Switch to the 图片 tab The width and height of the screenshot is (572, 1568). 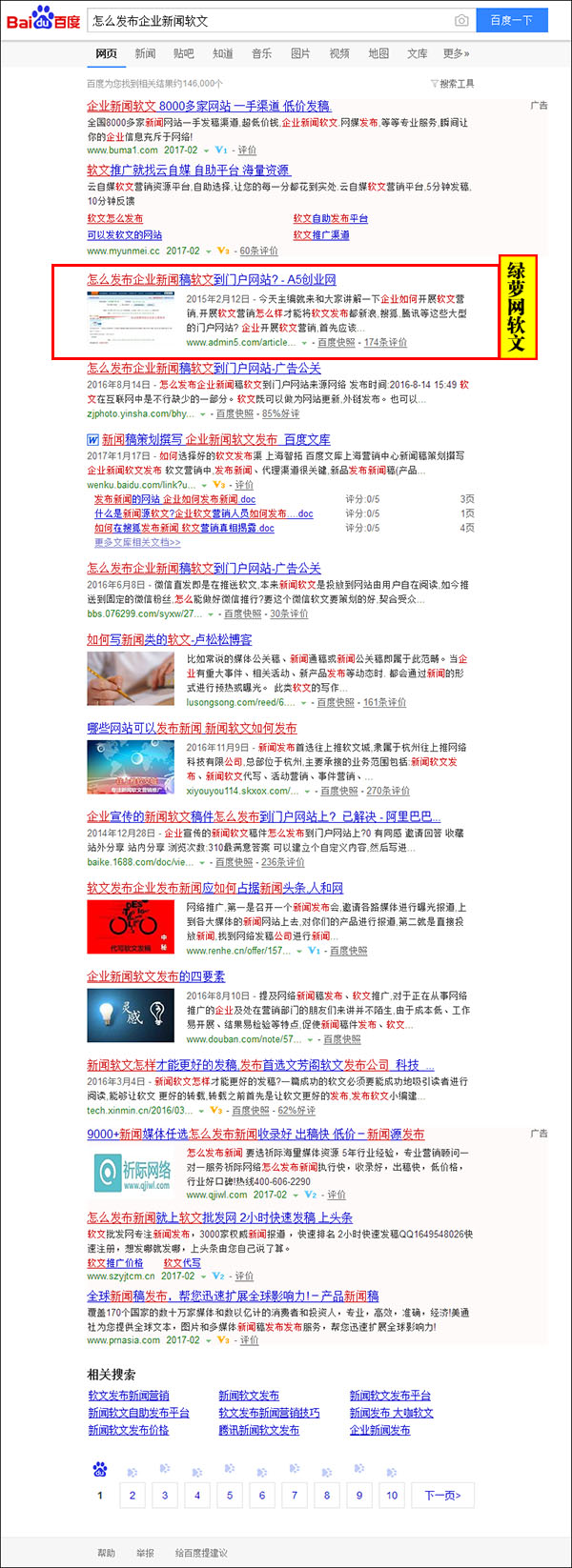(x=300, y=53)
